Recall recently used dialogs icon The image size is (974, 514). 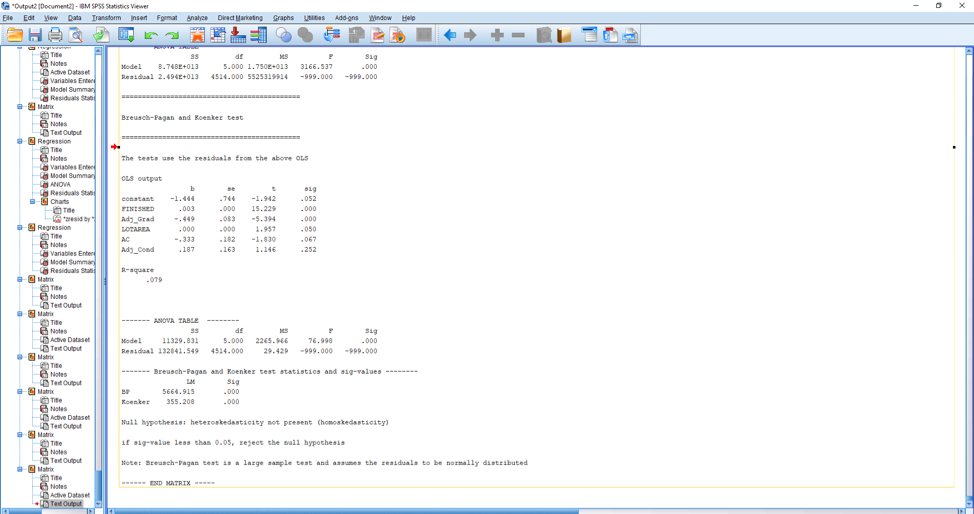coord(126,35)
